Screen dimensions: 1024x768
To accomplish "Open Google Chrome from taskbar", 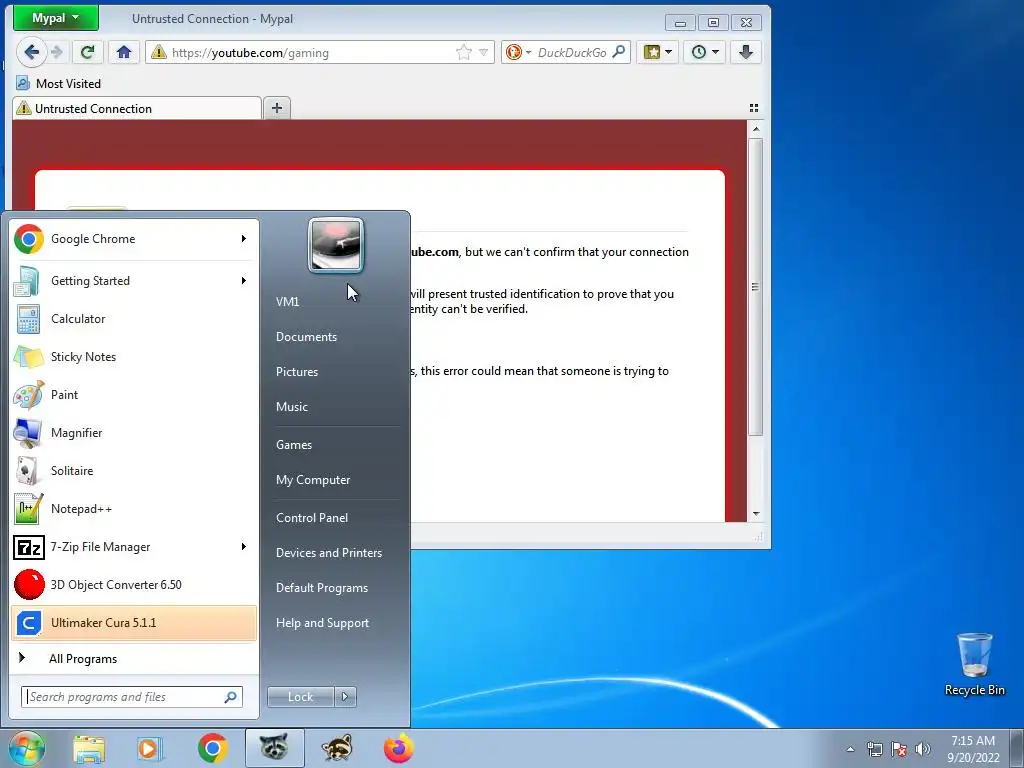I will coord(212,748).
